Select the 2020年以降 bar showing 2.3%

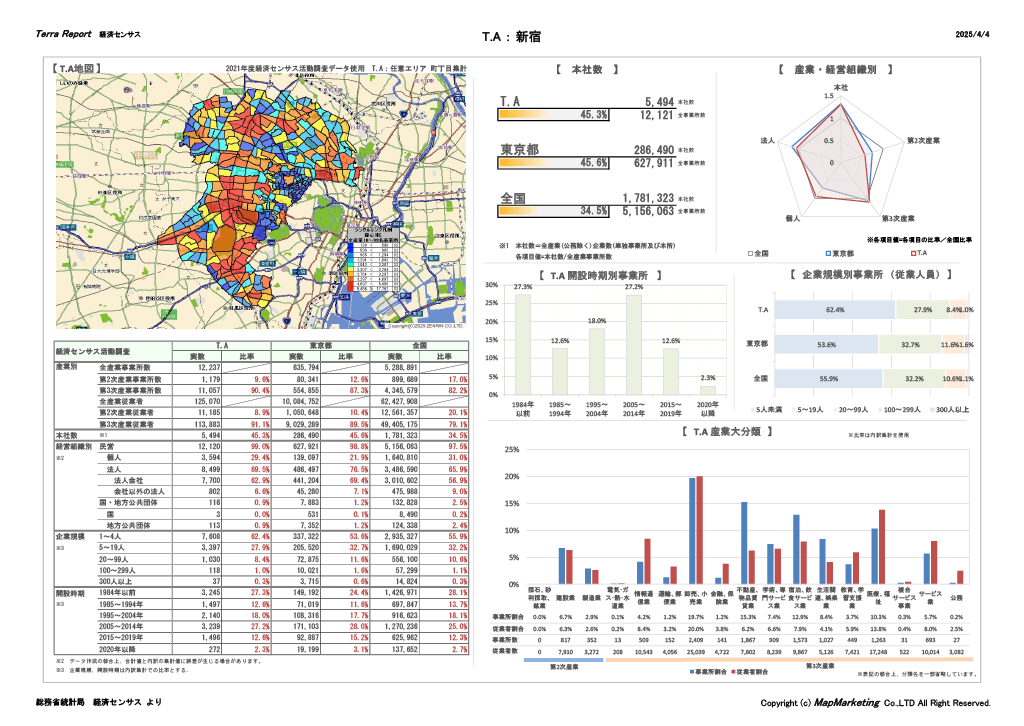pyautogui.click(x=708, y=390)
